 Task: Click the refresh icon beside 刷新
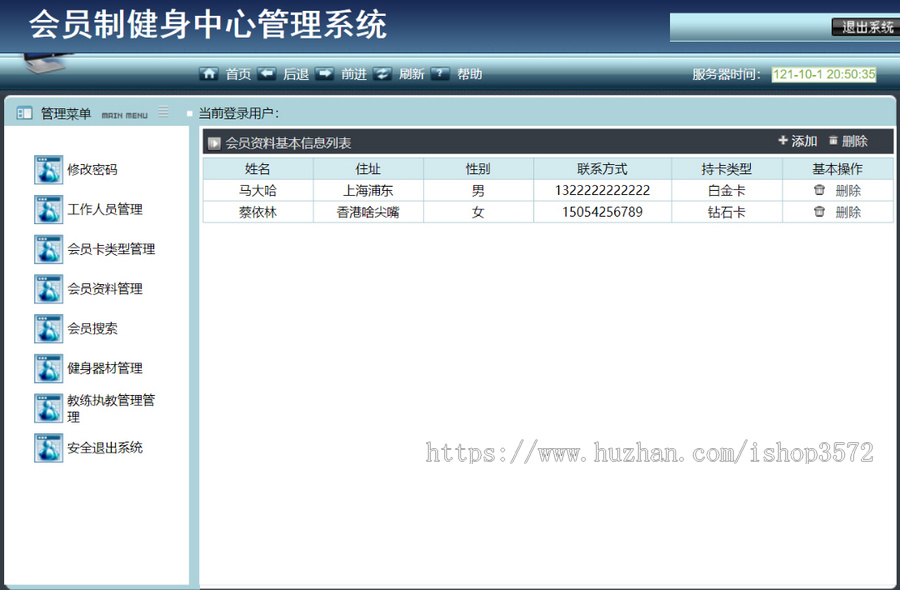(382, 73)
